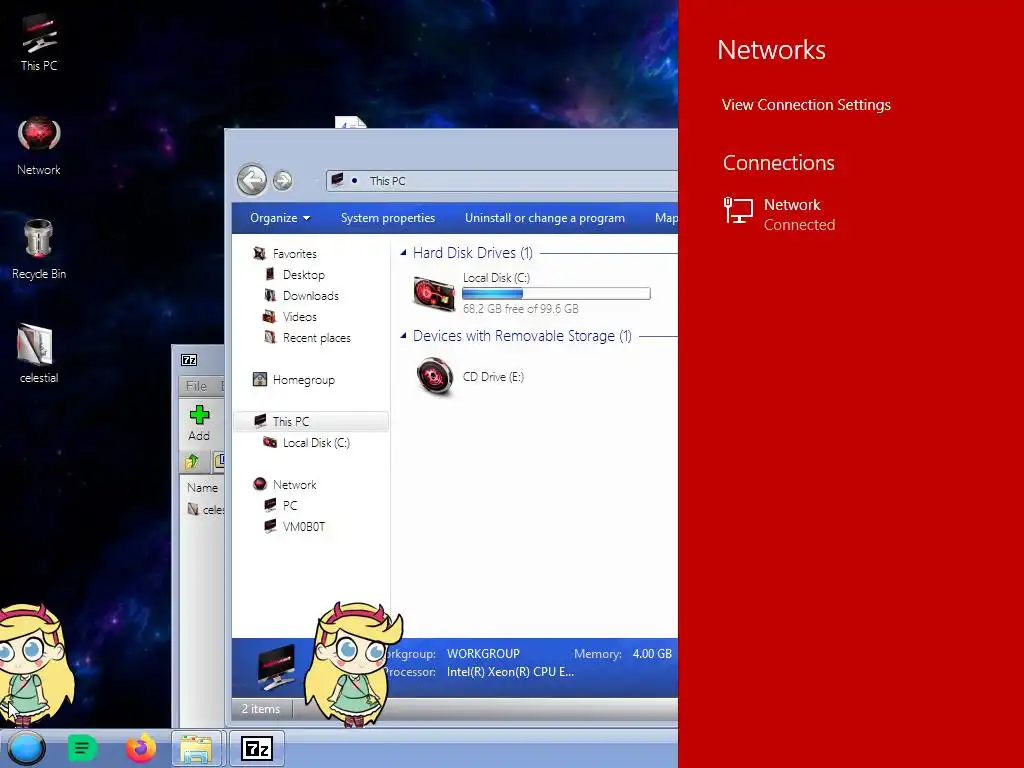The width and height of the screenshot is (1024, 768).
Task: Click the This PC address bar field
Action: tap(502, 180)
